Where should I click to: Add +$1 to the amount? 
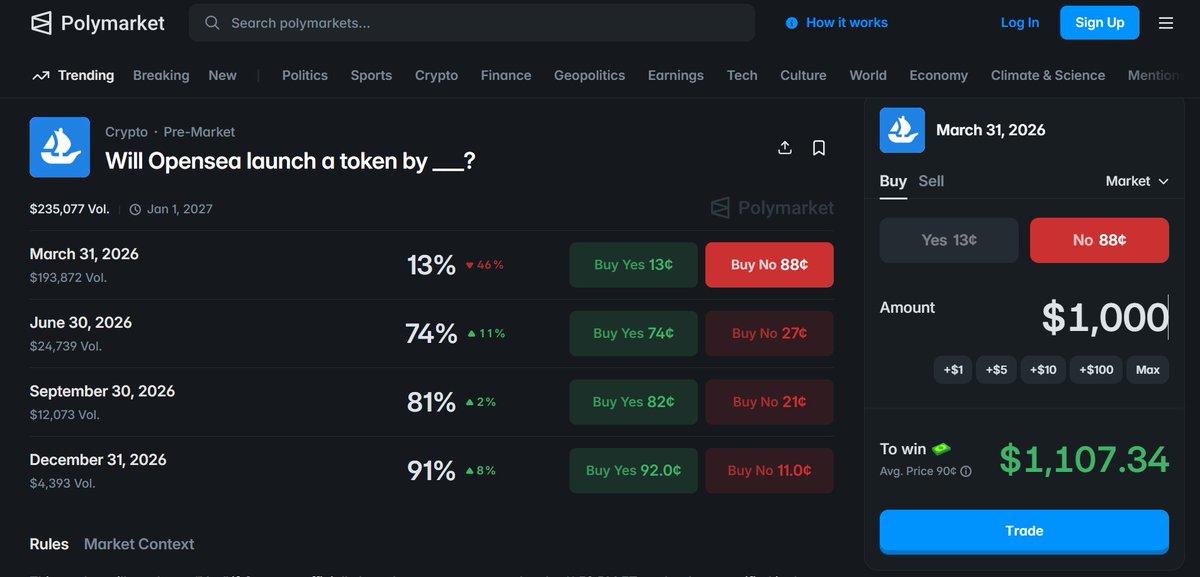(953, 370)
